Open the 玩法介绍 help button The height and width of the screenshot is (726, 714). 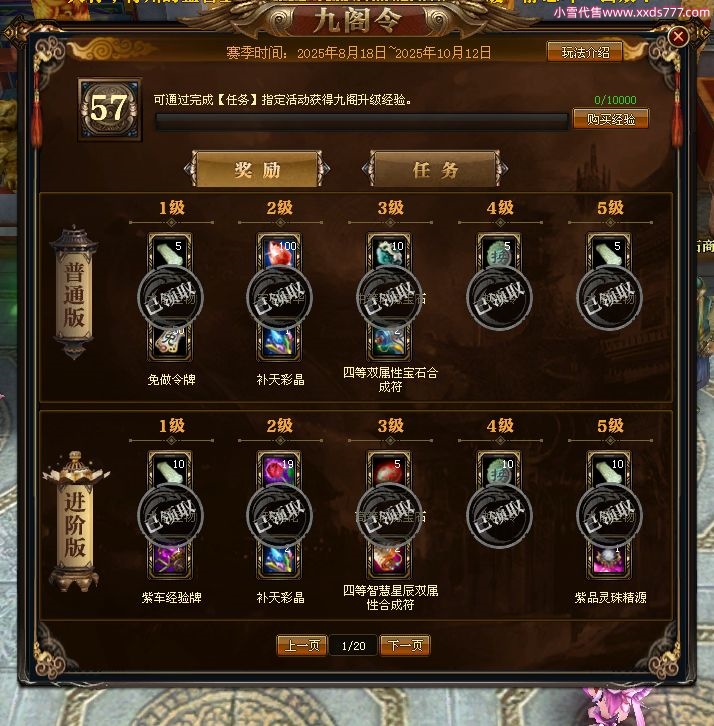click(x=585, y=52)
